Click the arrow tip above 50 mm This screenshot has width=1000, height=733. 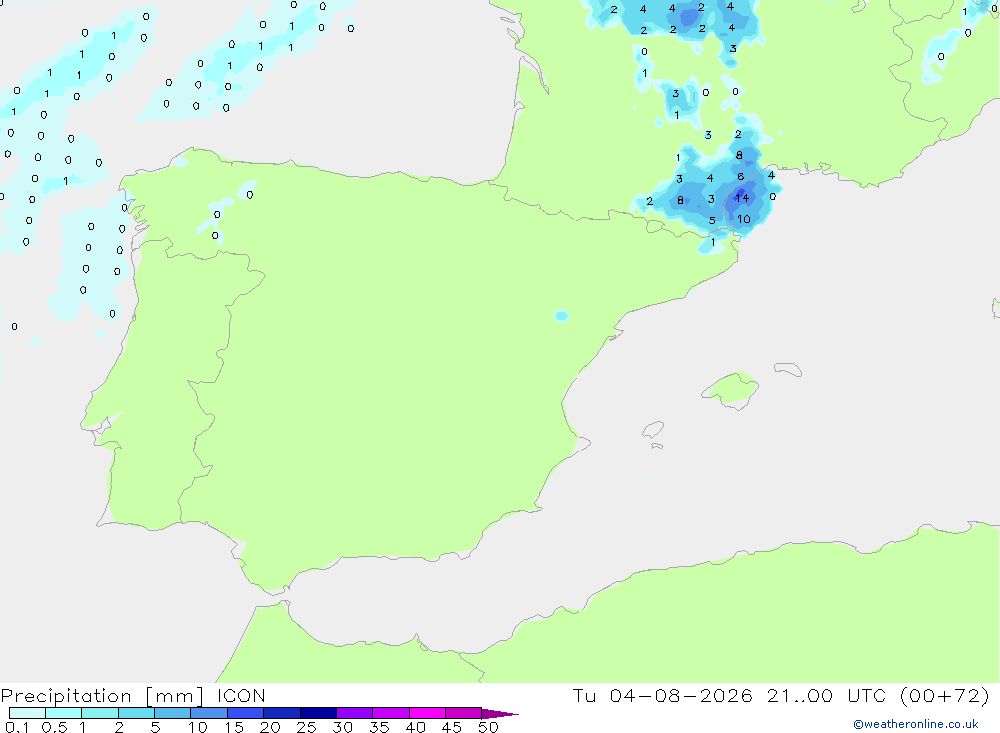[500, 714]
